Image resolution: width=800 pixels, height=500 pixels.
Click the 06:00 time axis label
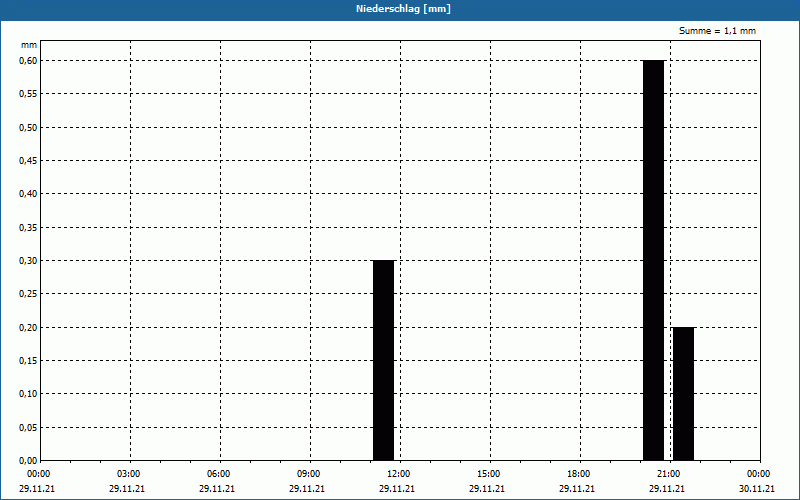pos(219,474)
